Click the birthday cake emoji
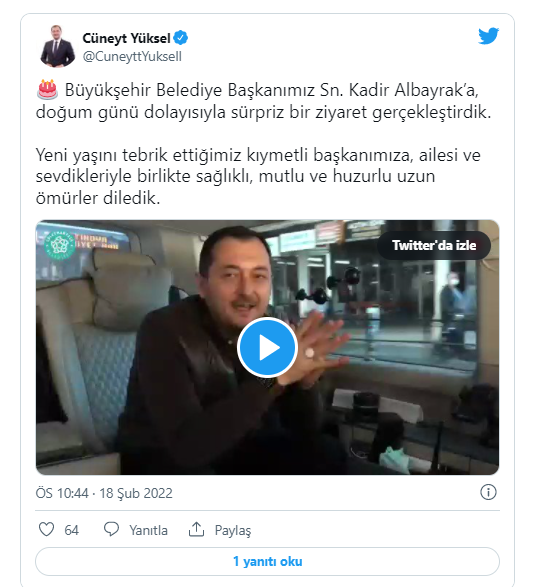Screen dimensions: 539x587 click(x=47, y=90)
